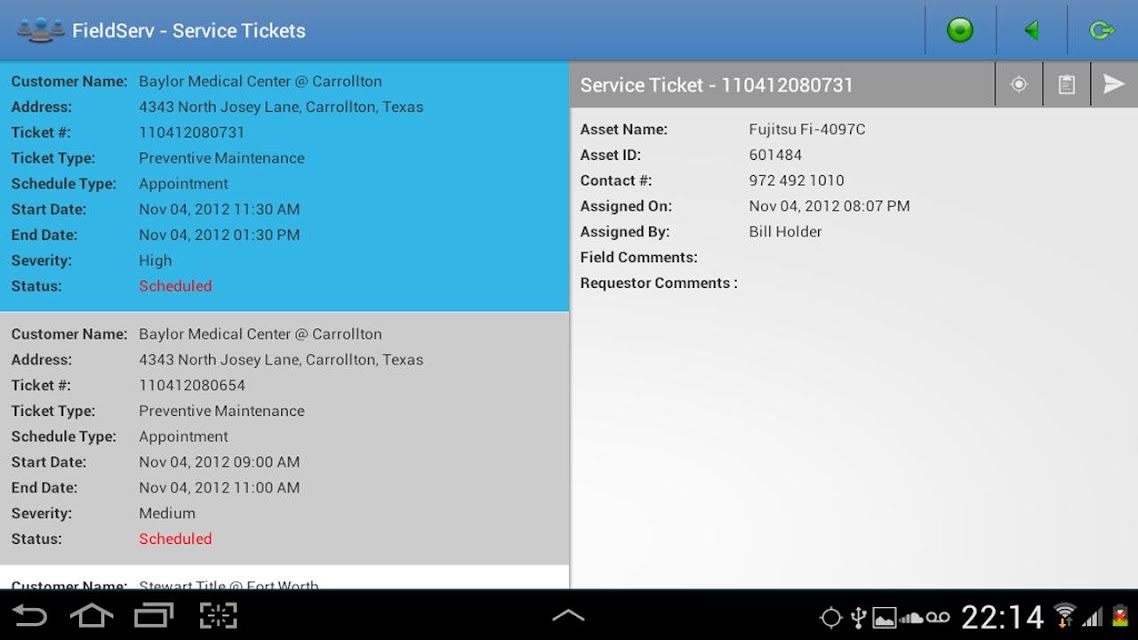The image size is (1138, 640).
Task: Tap the GPS location status icon
Action: coord(830,618)
